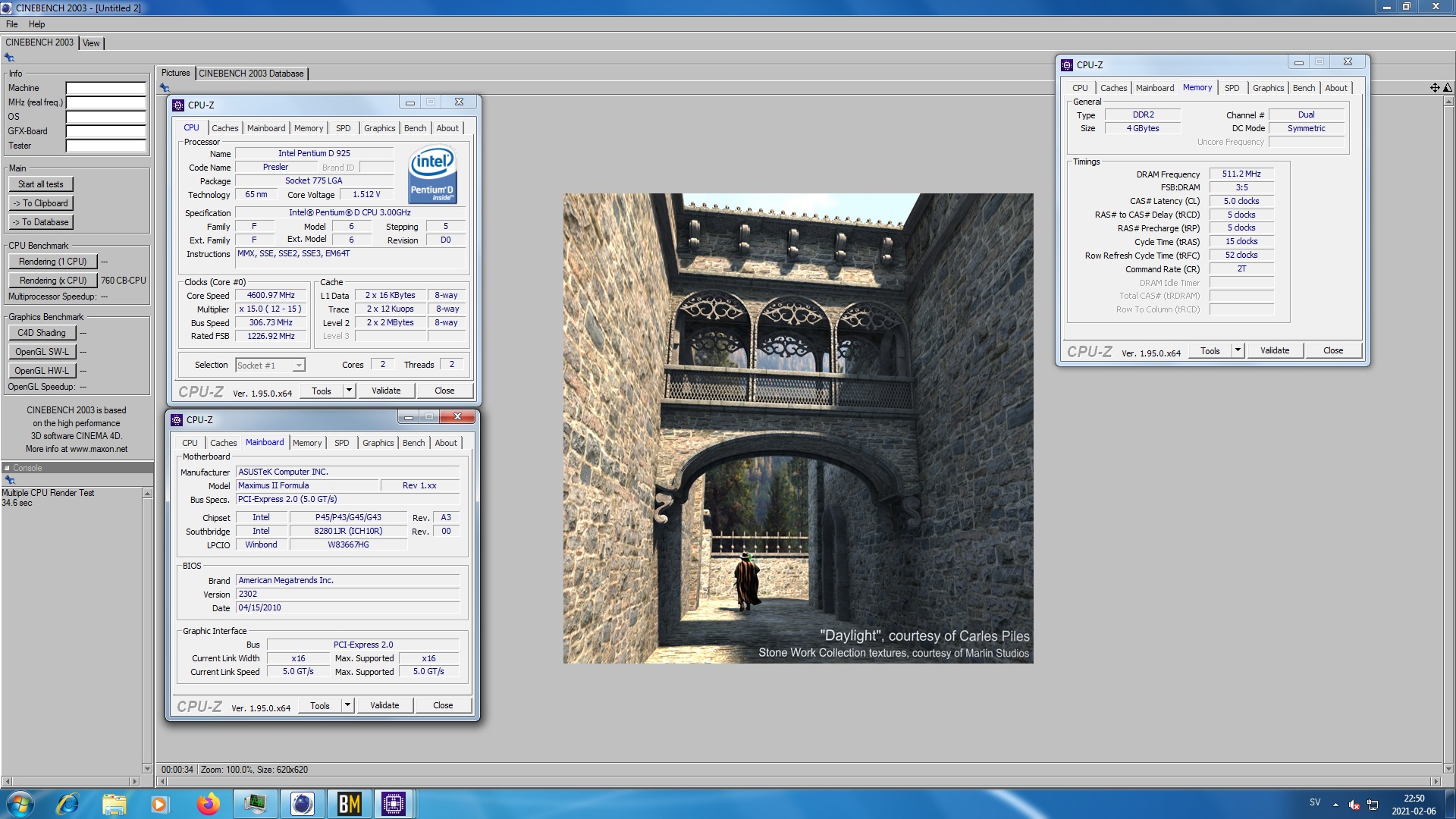Start the OpenGL SW-L test
The image size is (1456, 819).
pyautogui.click(x=42, y=352)
